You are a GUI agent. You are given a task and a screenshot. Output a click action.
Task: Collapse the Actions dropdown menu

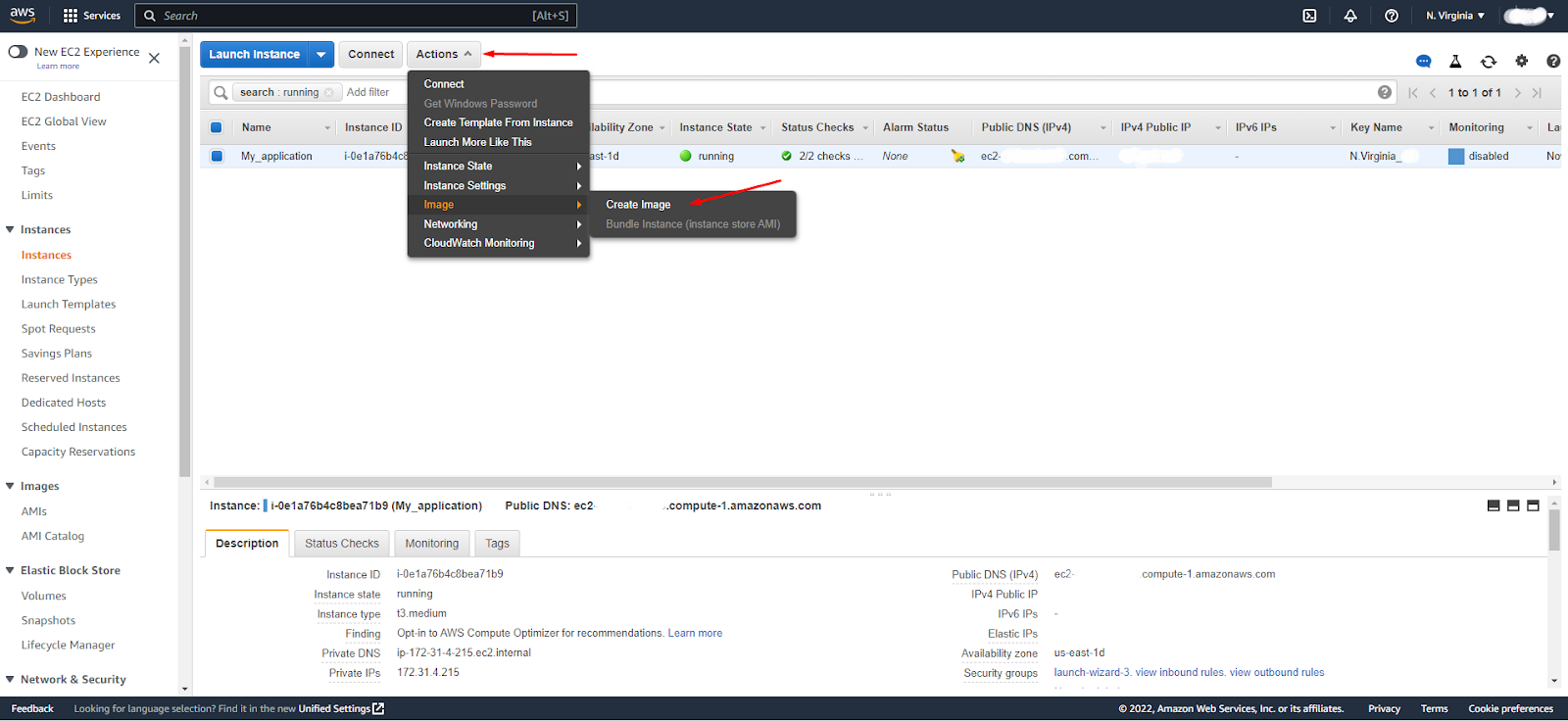click(444, 54)
